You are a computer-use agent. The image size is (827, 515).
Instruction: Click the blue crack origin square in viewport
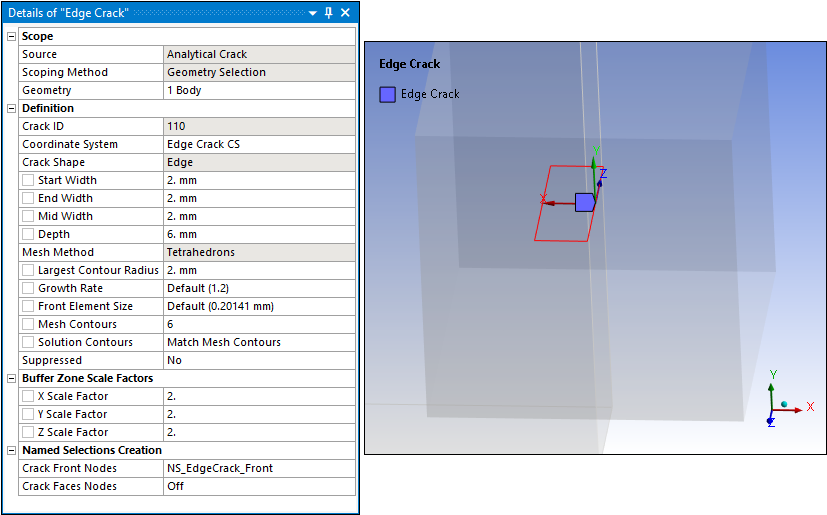pos(584,203)
